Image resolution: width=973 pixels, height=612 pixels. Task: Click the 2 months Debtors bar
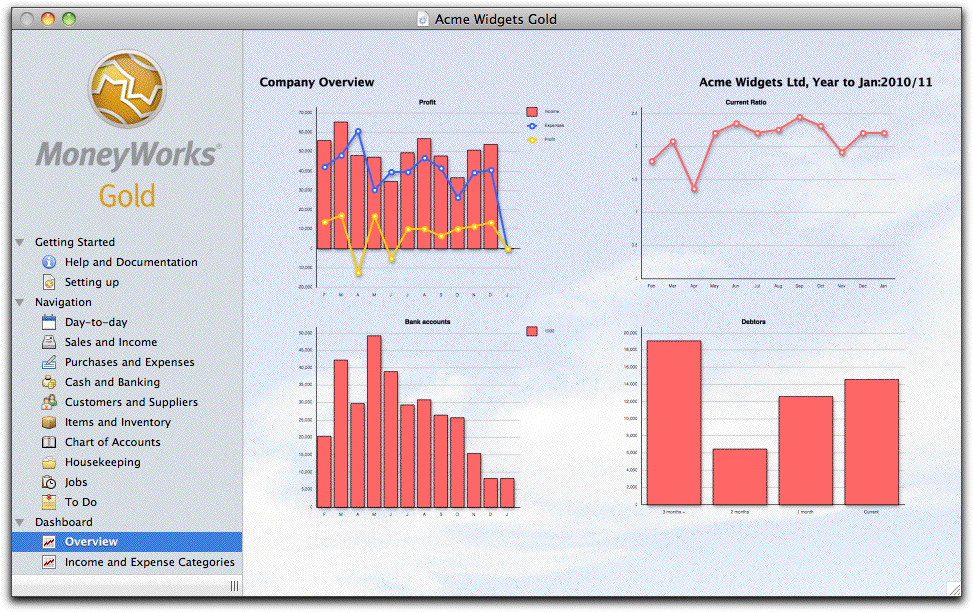click(x=740, y=477)
